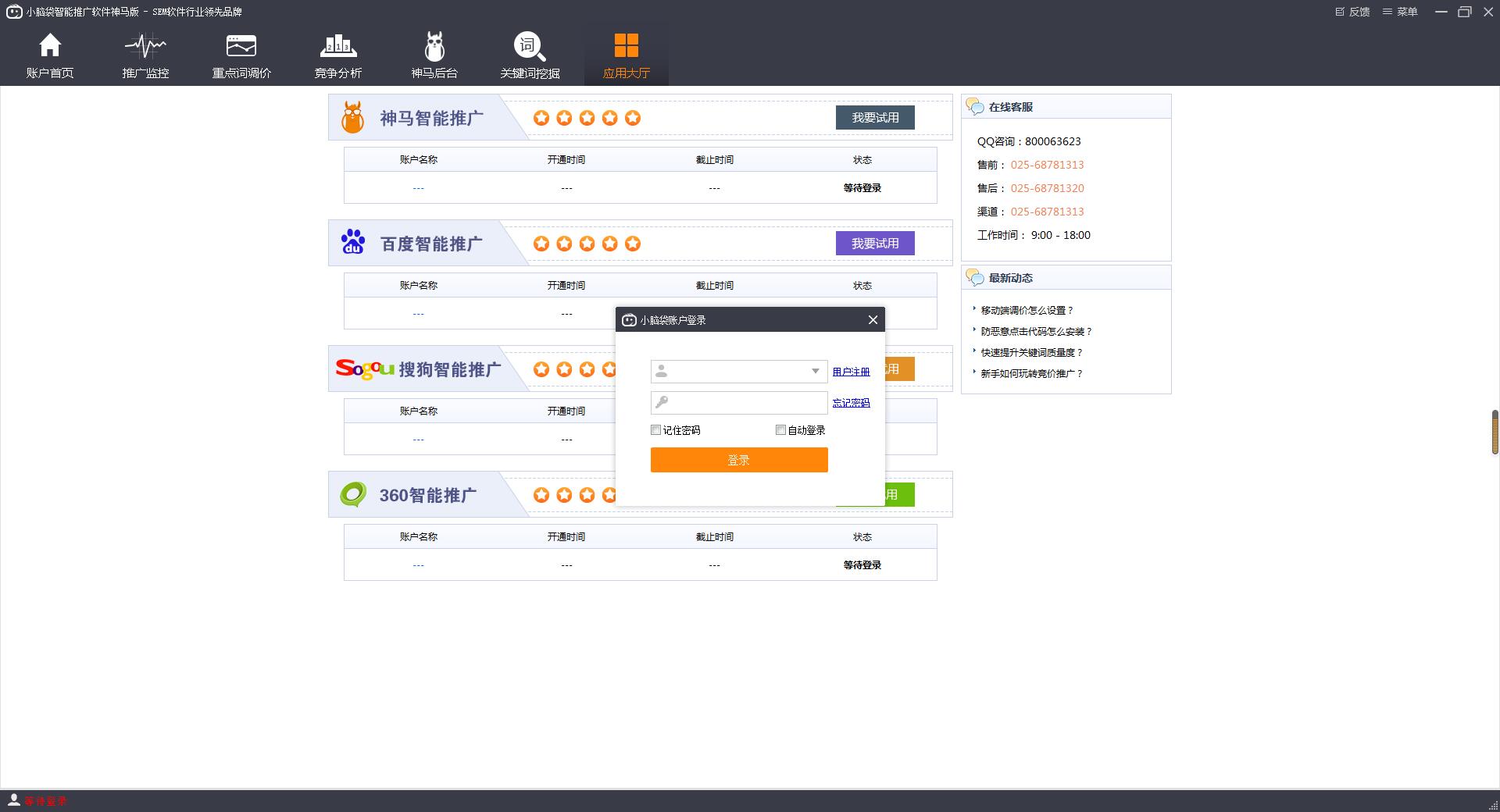Open the 菜单 menu in title bar
Viewport: 1500px width, 812px height.
tap(1400, 12)
